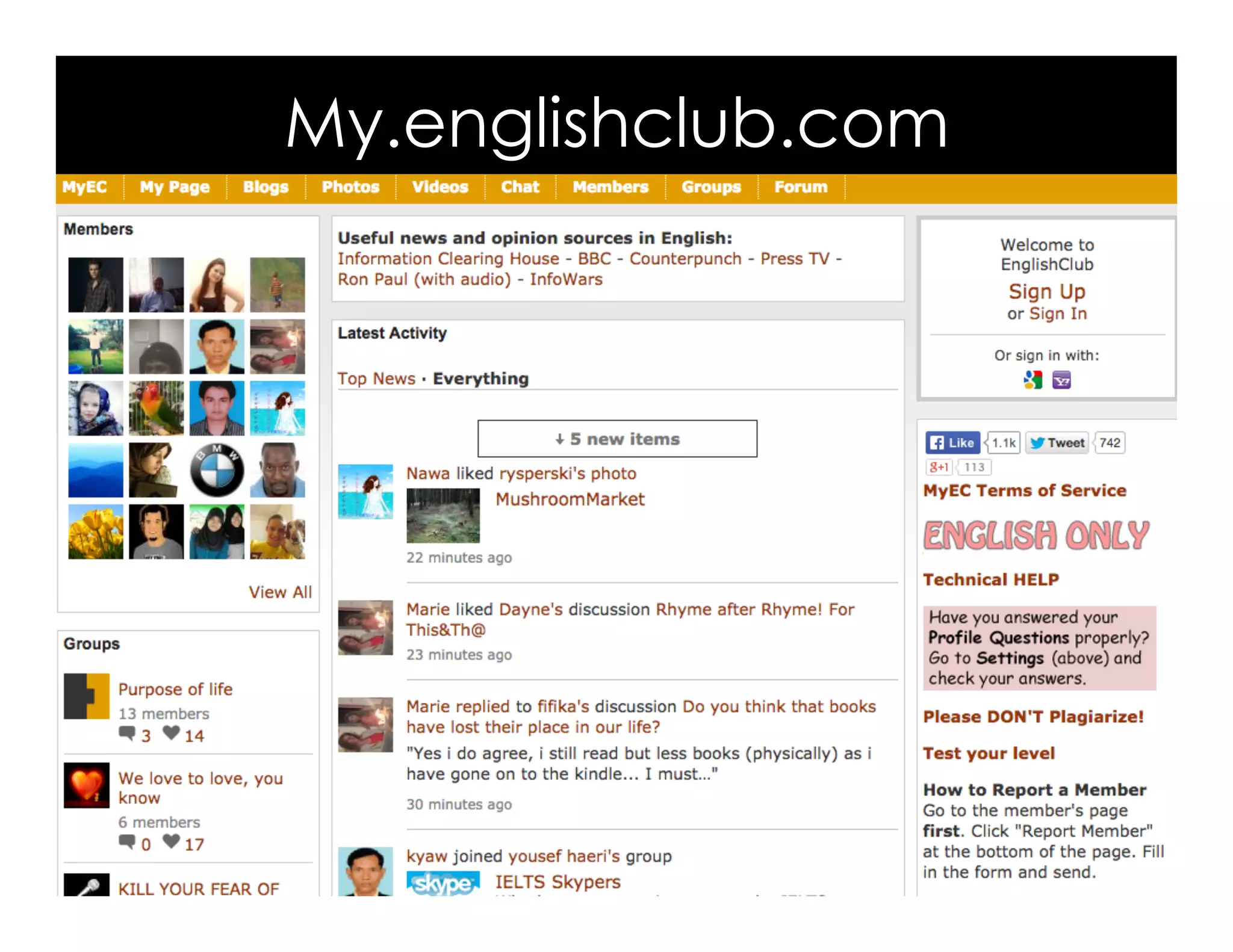Open fifika's books discussion link

pos(641,716)
